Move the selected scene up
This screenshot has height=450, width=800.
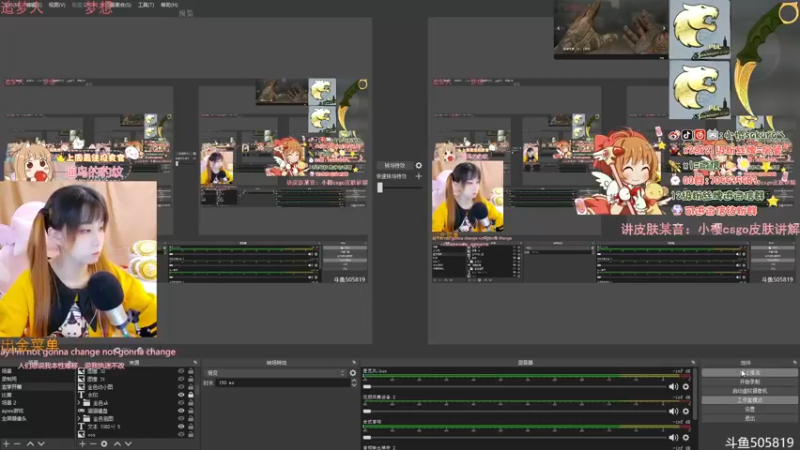click(30, 444)
